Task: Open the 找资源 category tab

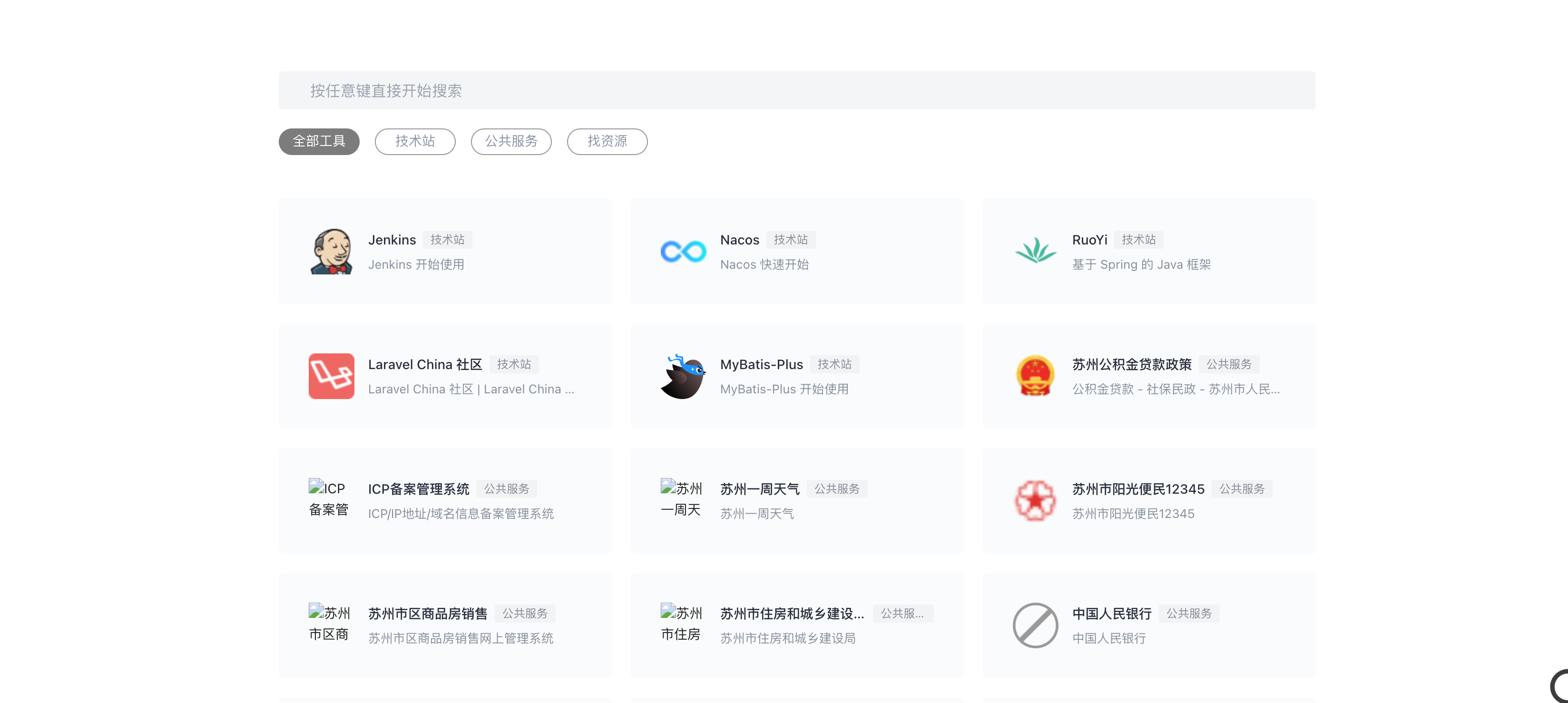Action: click(607, 141)
